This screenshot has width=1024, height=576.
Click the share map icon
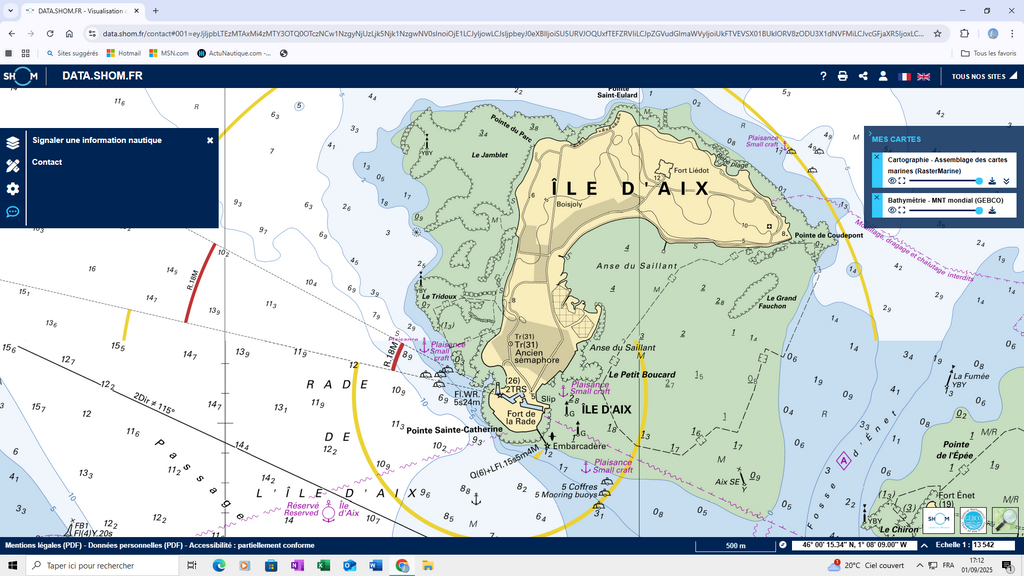[863, 76]
